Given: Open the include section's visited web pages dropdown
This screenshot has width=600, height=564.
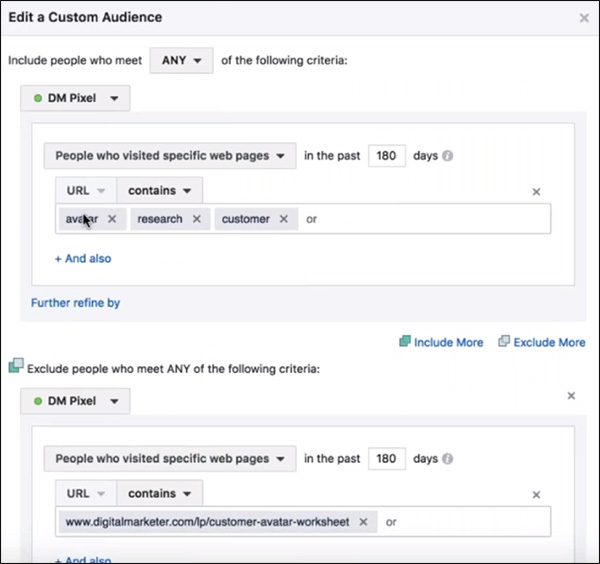Looking at the screenshot, I should (x=170, y=156).
